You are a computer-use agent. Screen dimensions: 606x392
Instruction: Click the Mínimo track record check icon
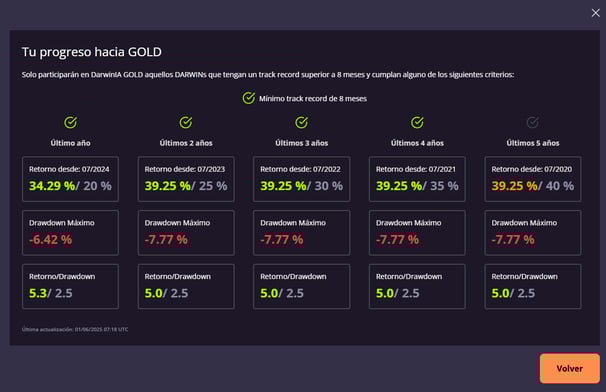(x=249, y=98)
